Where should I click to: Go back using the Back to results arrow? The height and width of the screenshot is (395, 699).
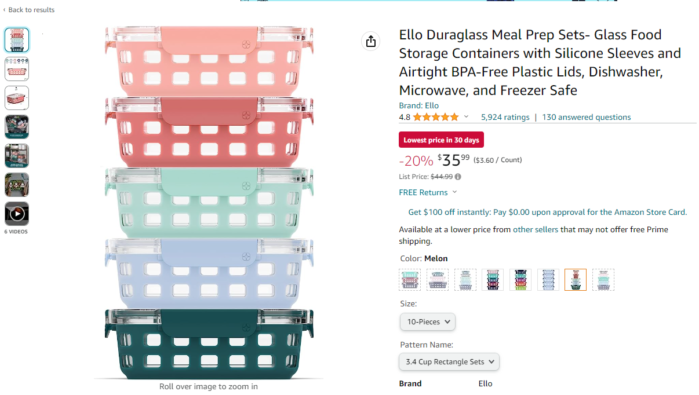click(4, 10)
